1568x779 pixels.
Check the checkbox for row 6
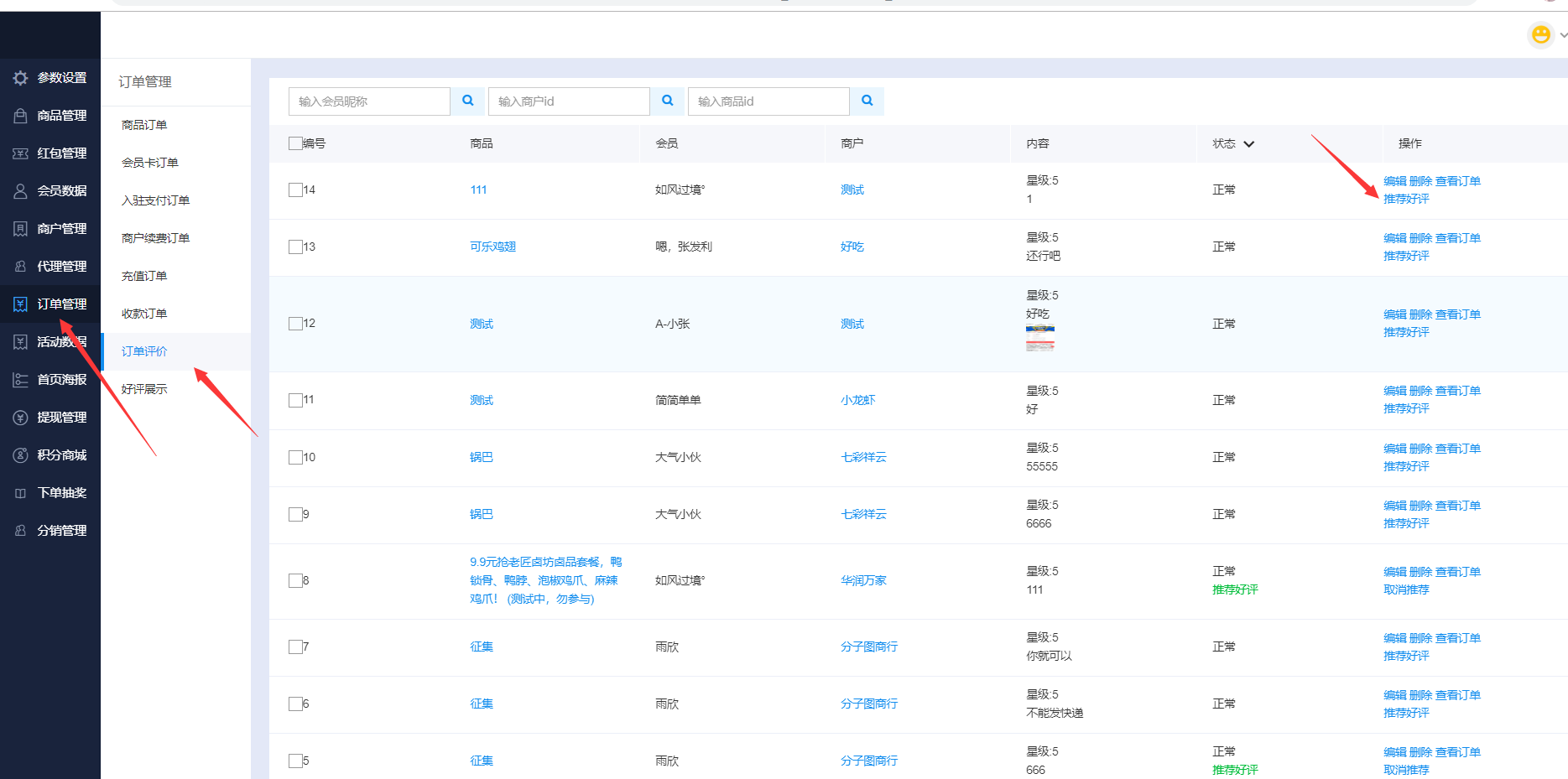[x=295, y=704]
